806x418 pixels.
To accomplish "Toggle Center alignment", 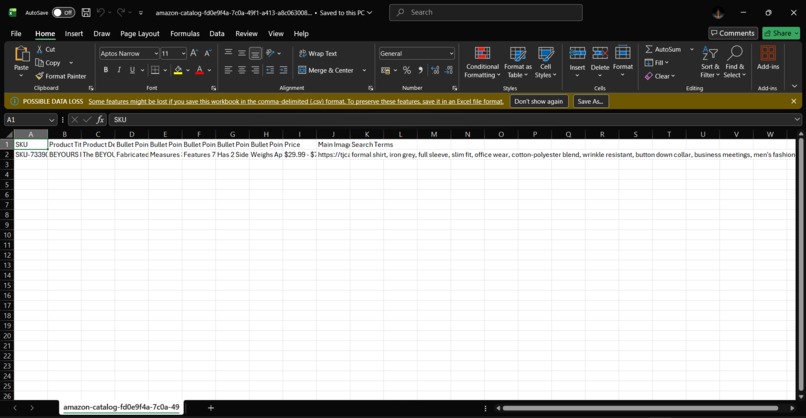I will click(242, 70).
